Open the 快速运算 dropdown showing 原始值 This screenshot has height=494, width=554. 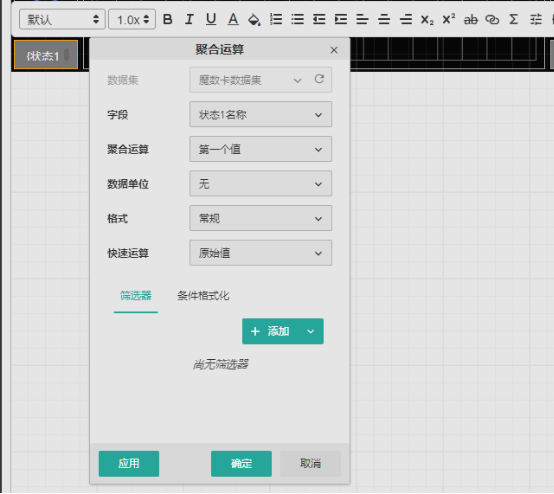[x=260, y=253]
